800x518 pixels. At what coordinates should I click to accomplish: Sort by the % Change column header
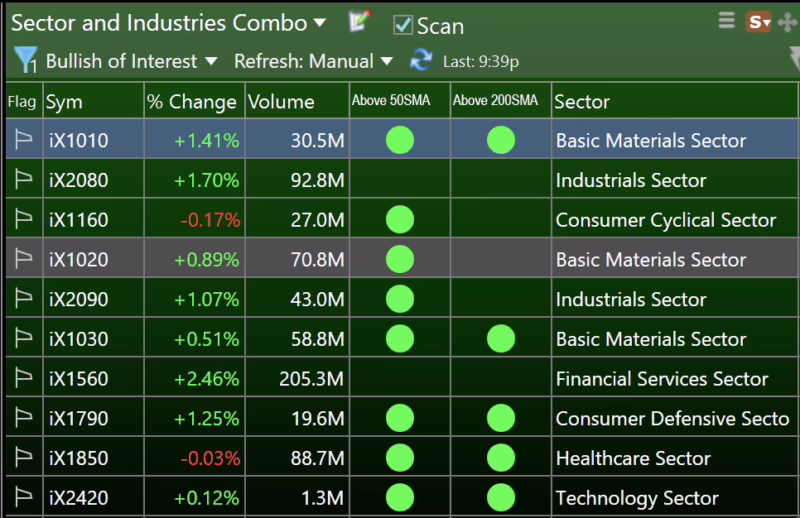191,102
